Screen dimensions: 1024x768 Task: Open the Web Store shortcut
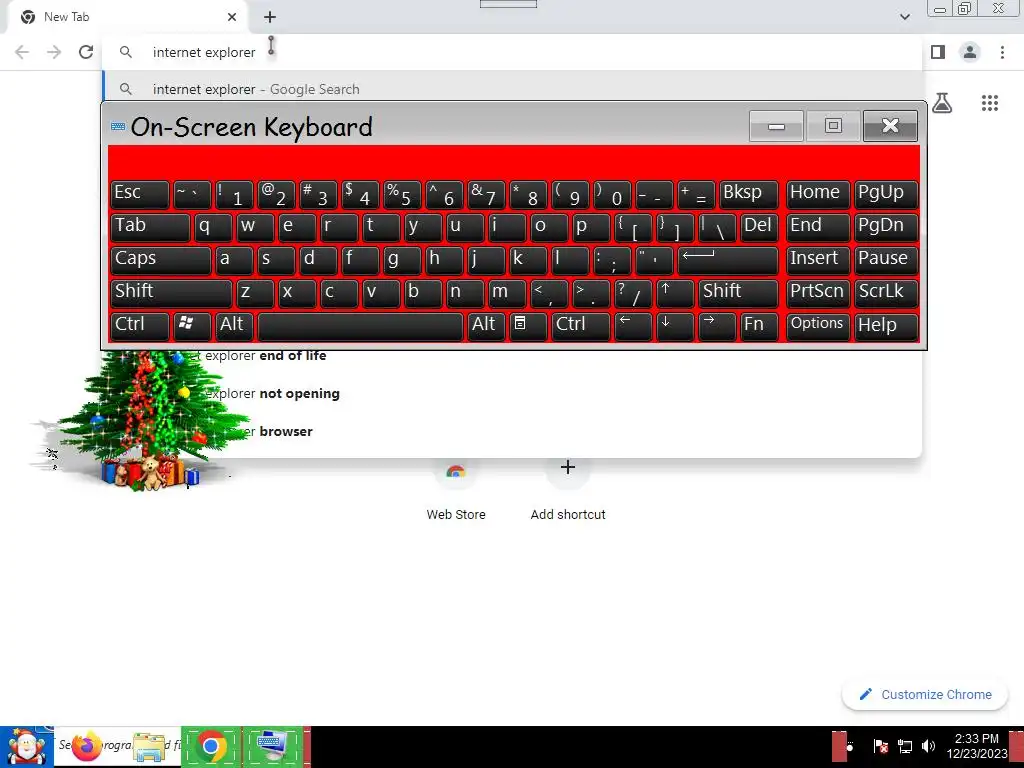[x=456, y=488]
